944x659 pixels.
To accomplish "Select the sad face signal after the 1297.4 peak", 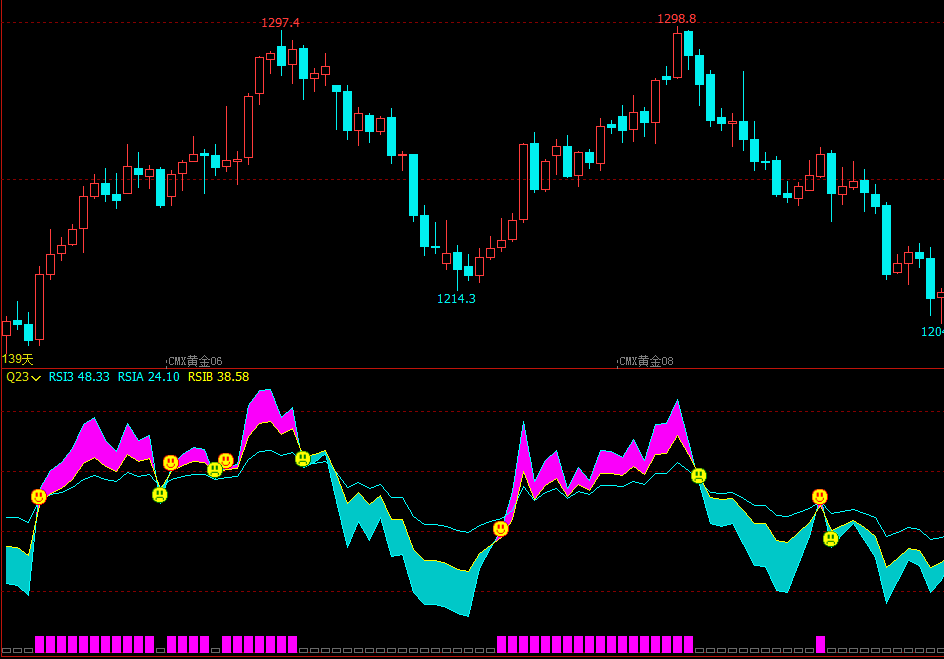I will [303, 459].
